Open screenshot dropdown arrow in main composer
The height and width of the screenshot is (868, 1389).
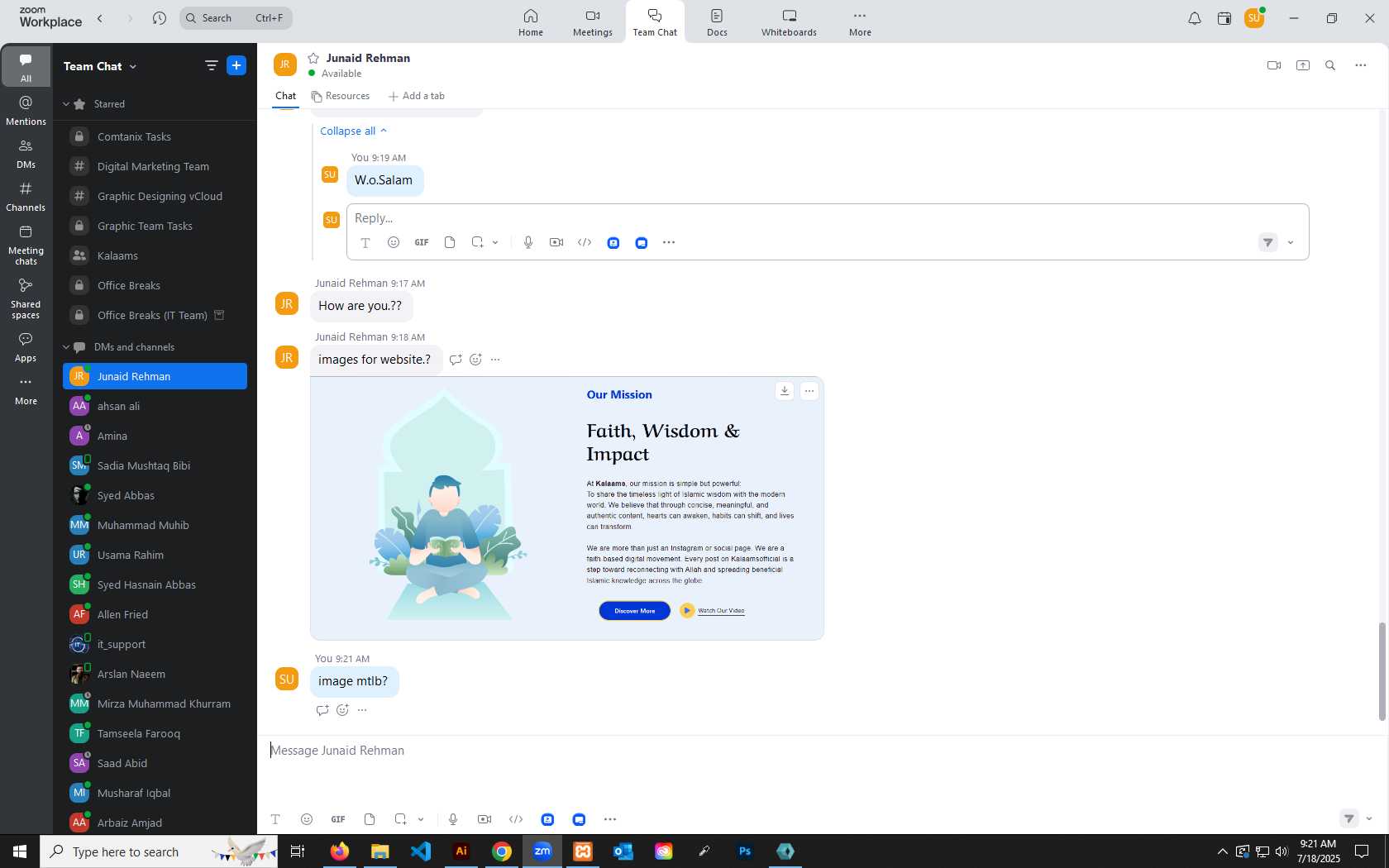[x=421, y=819]
